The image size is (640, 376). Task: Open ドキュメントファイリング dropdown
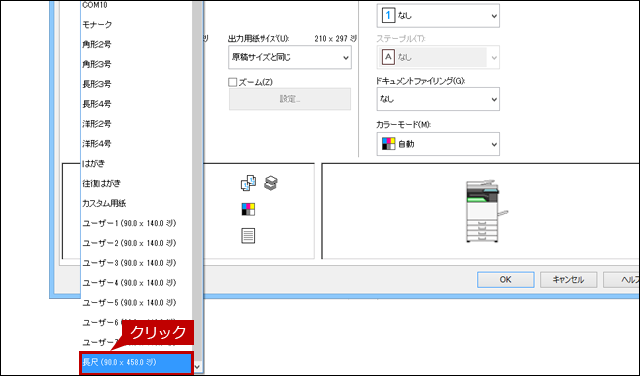438,99
